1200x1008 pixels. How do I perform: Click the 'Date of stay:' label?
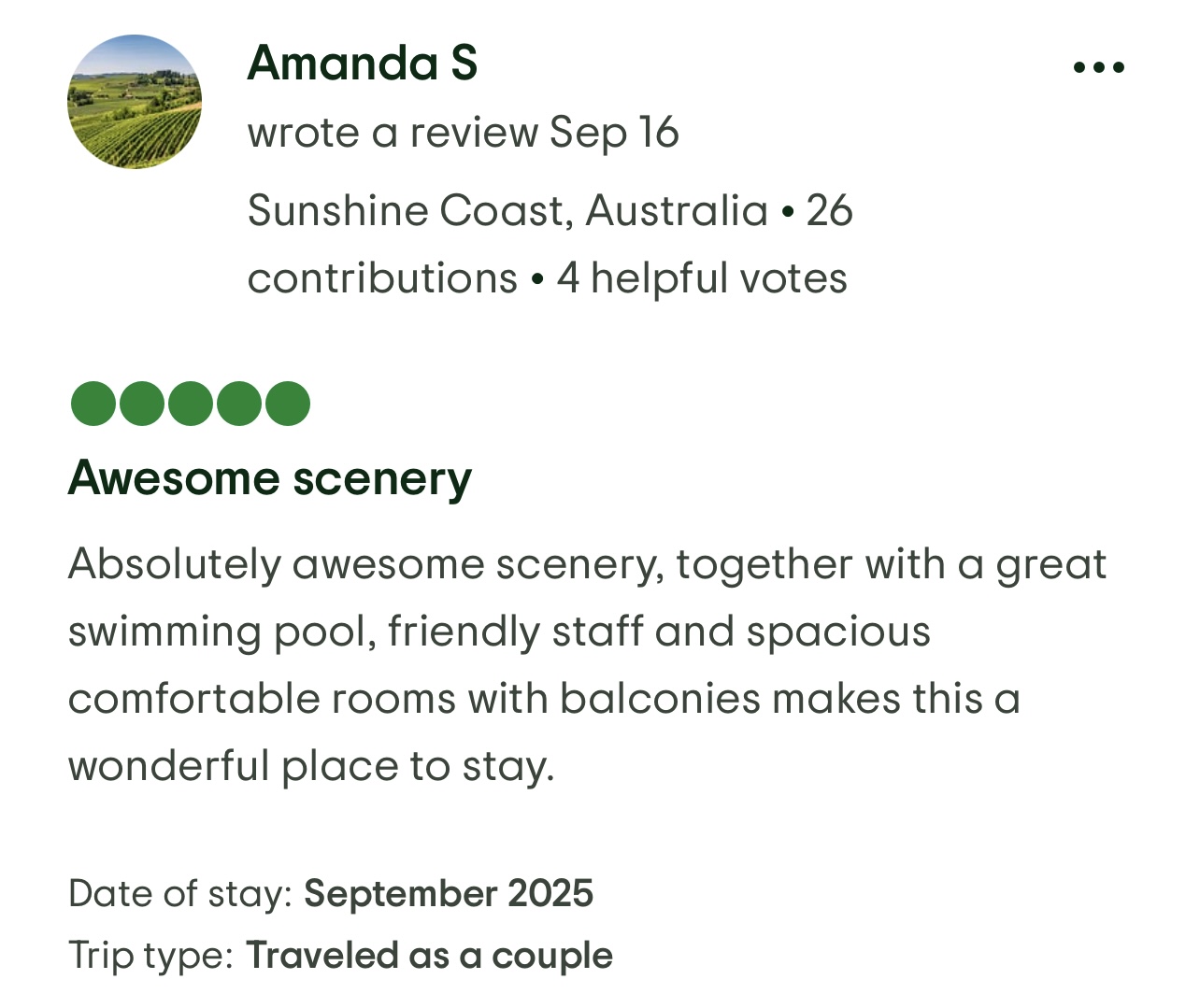[x=180, y=894]
